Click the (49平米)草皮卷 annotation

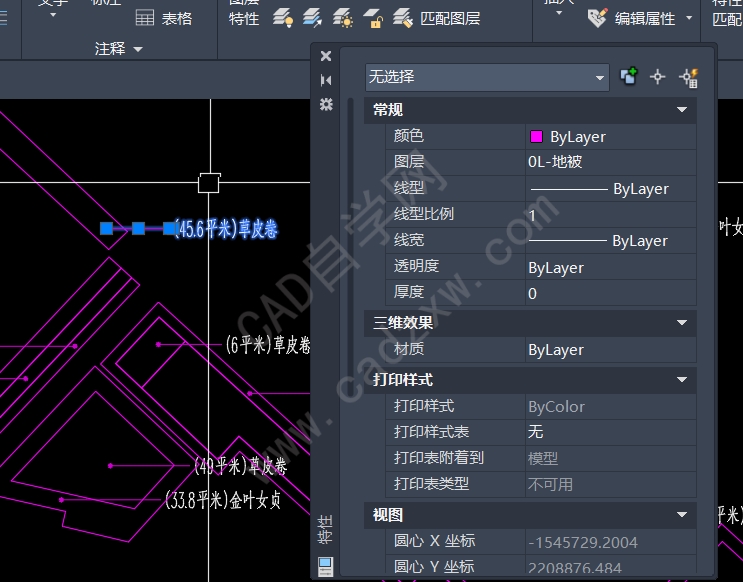pos(241,466)
